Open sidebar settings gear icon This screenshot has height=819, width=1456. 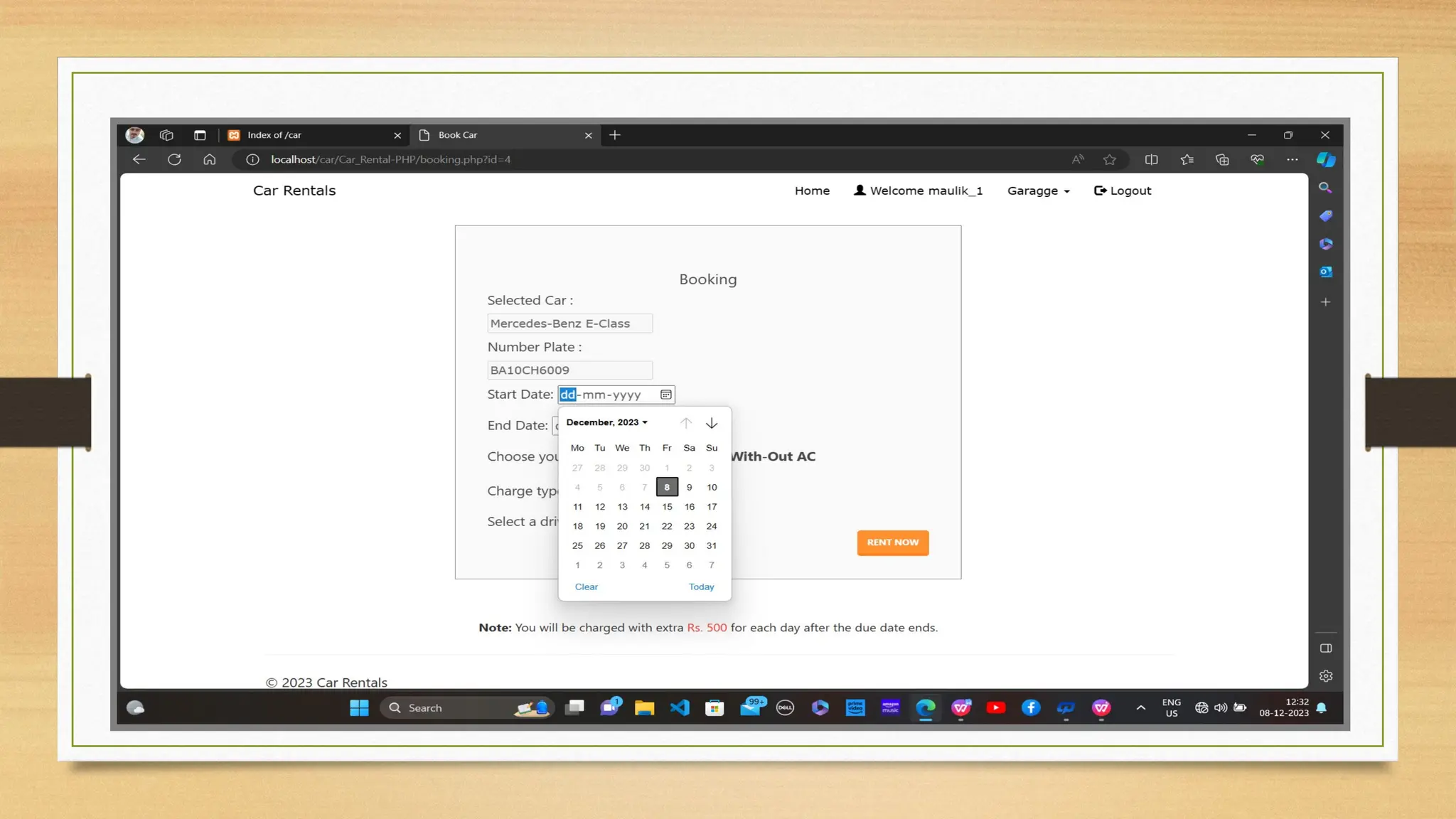[x=1325, y=676]
